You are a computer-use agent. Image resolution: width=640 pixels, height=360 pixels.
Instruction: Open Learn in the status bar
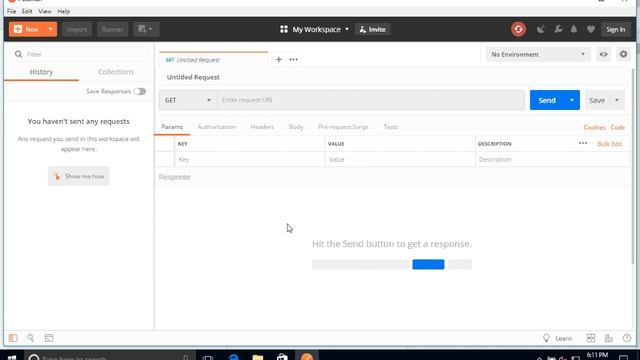point(558,338)
